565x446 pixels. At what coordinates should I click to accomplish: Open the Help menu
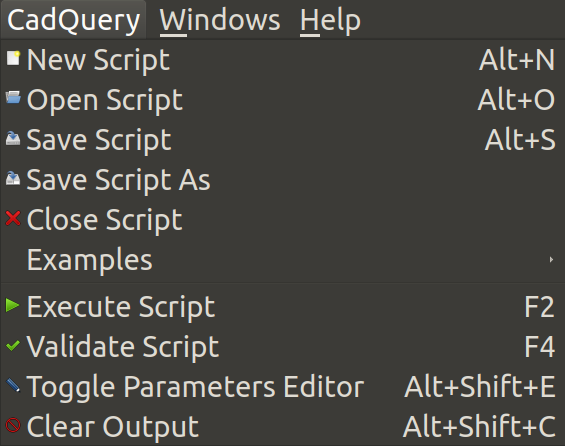(x=330, y=20)
